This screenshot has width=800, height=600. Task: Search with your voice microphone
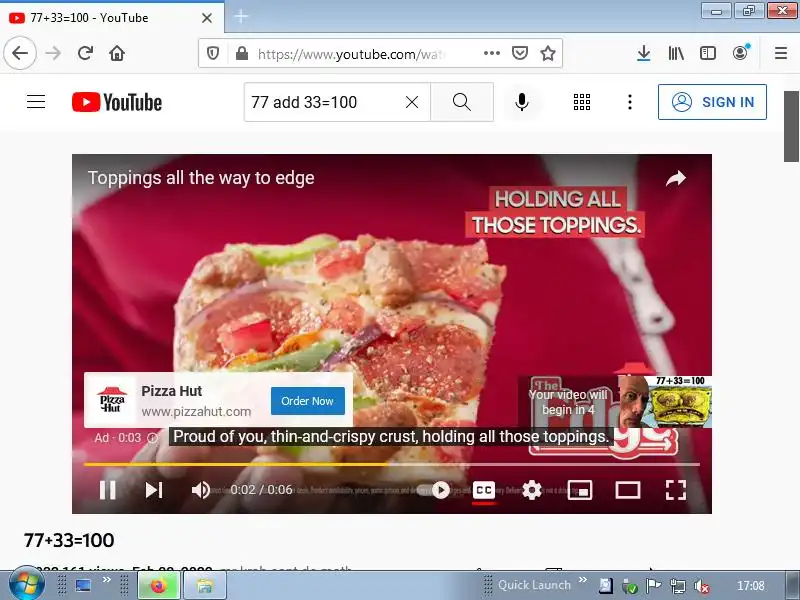(521, 102)
